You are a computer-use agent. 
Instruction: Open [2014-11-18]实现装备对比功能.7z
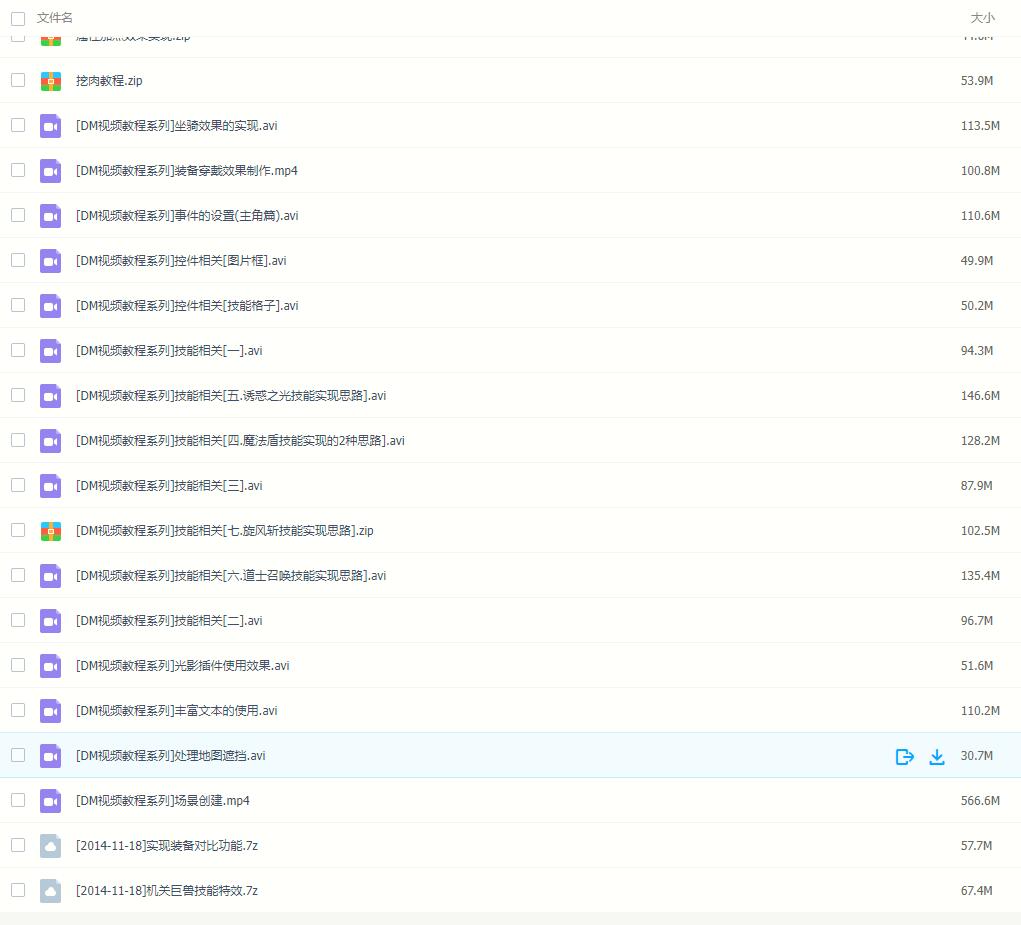click(167, 845)
